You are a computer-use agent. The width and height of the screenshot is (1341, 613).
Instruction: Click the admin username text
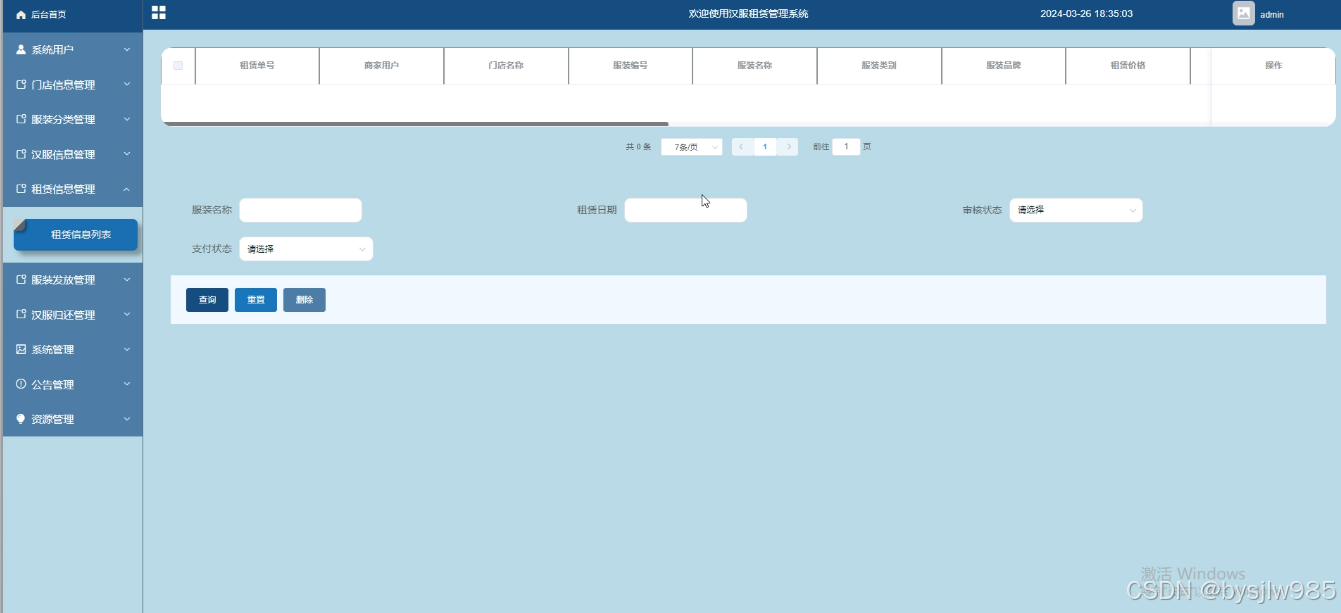click(x=1272, y=15)
